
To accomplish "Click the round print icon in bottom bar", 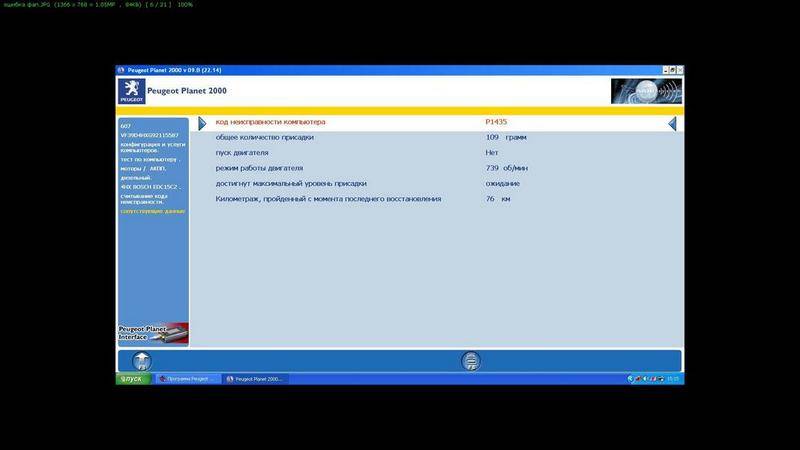I will click(471, 360).
